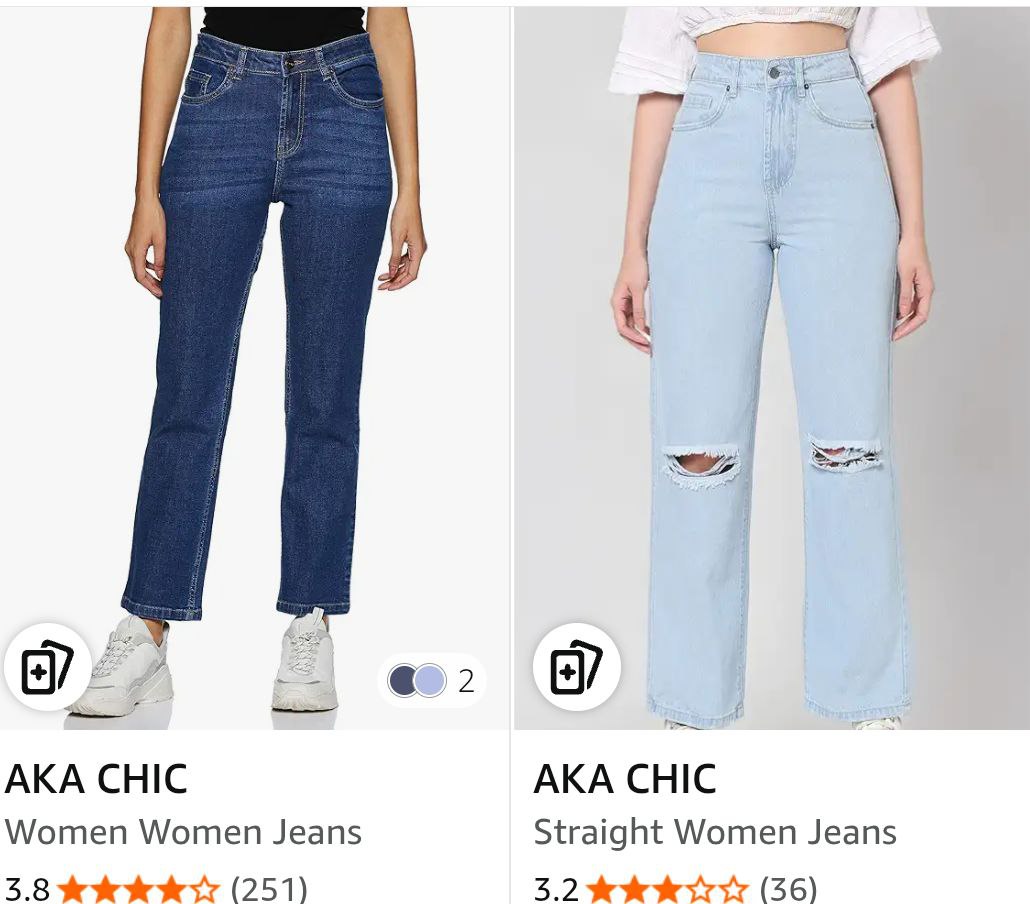
Task: Open view similar icon on dark blue jeans
Action: (47, 667)
